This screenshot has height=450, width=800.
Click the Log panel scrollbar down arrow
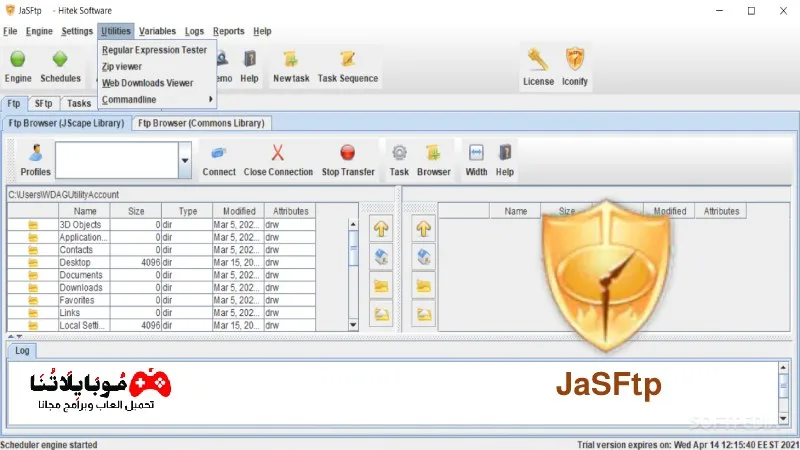[x=783, y=418]
